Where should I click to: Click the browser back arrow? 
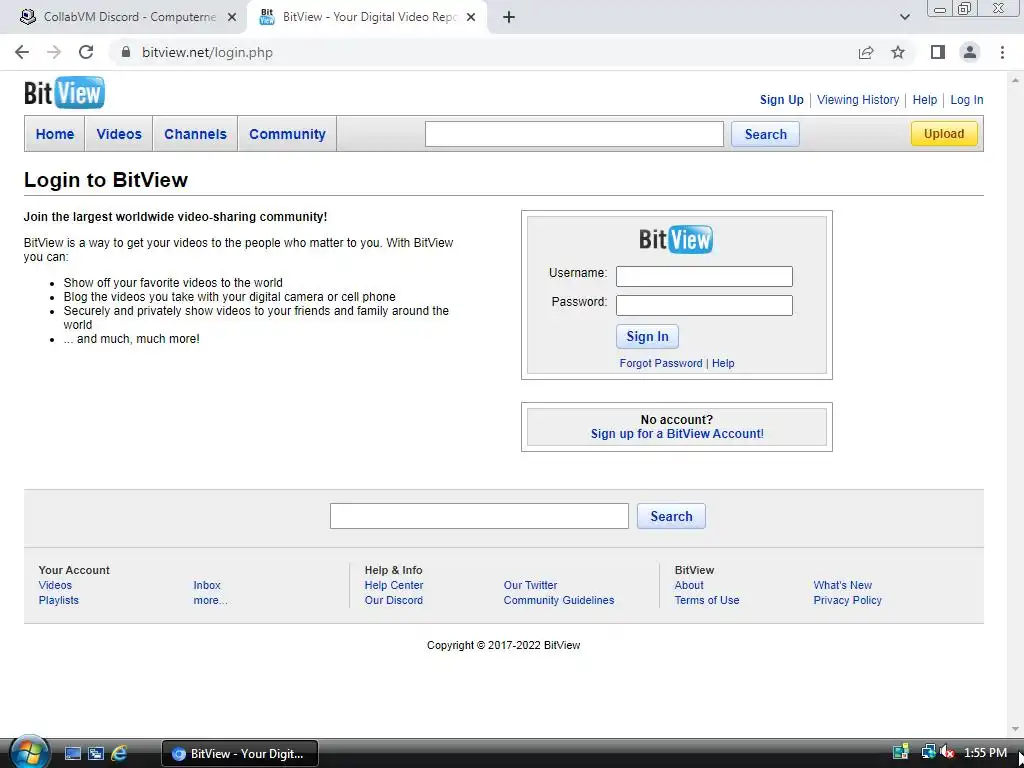22,52
